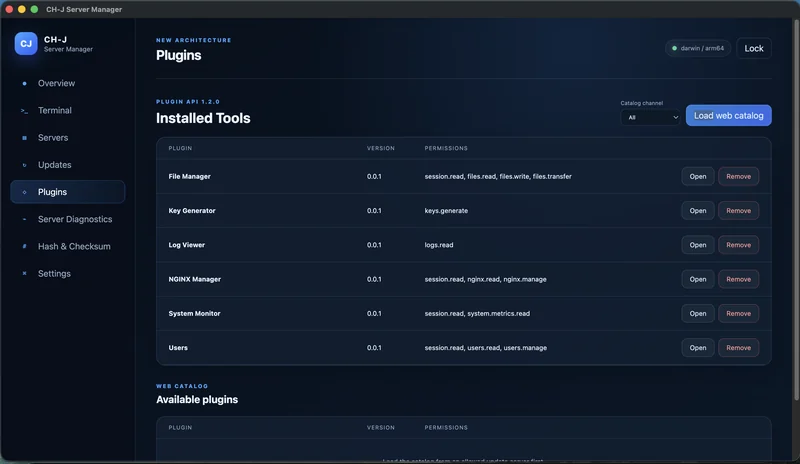Click the vertical scrollbar on right edge

click(x=796, y=209)
